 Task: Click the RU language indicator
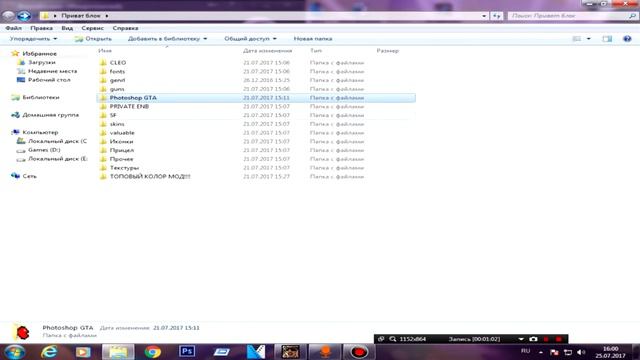coord(525,351)
